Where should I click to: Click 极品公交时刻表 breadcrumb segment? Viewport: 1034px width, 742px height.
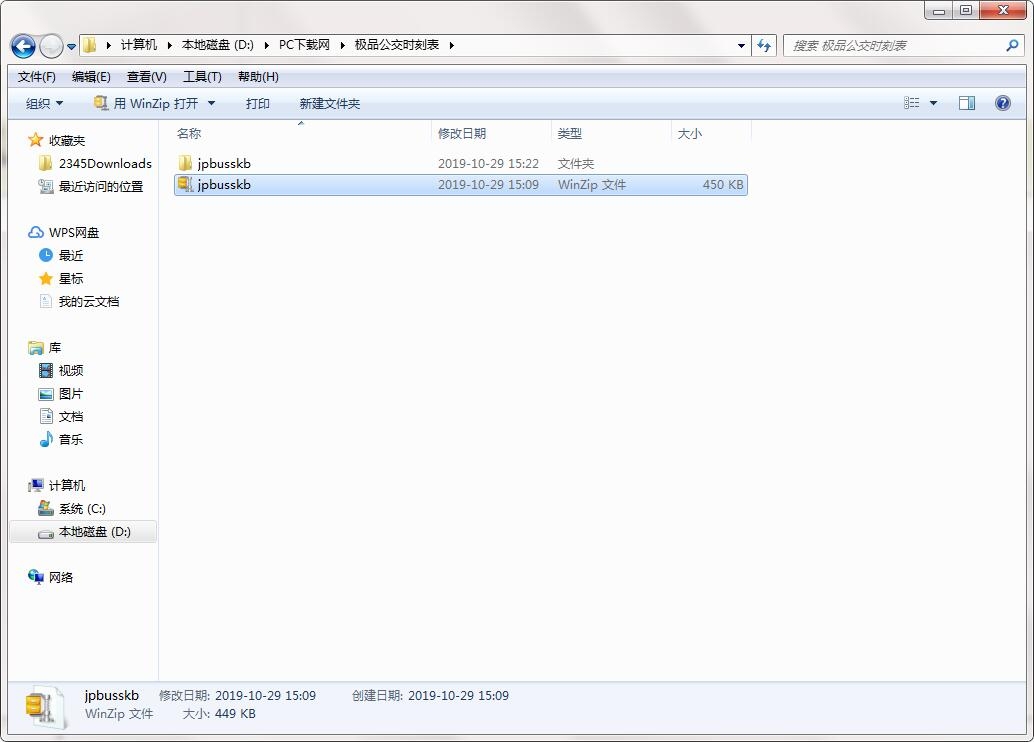click(x=396, y=45)
